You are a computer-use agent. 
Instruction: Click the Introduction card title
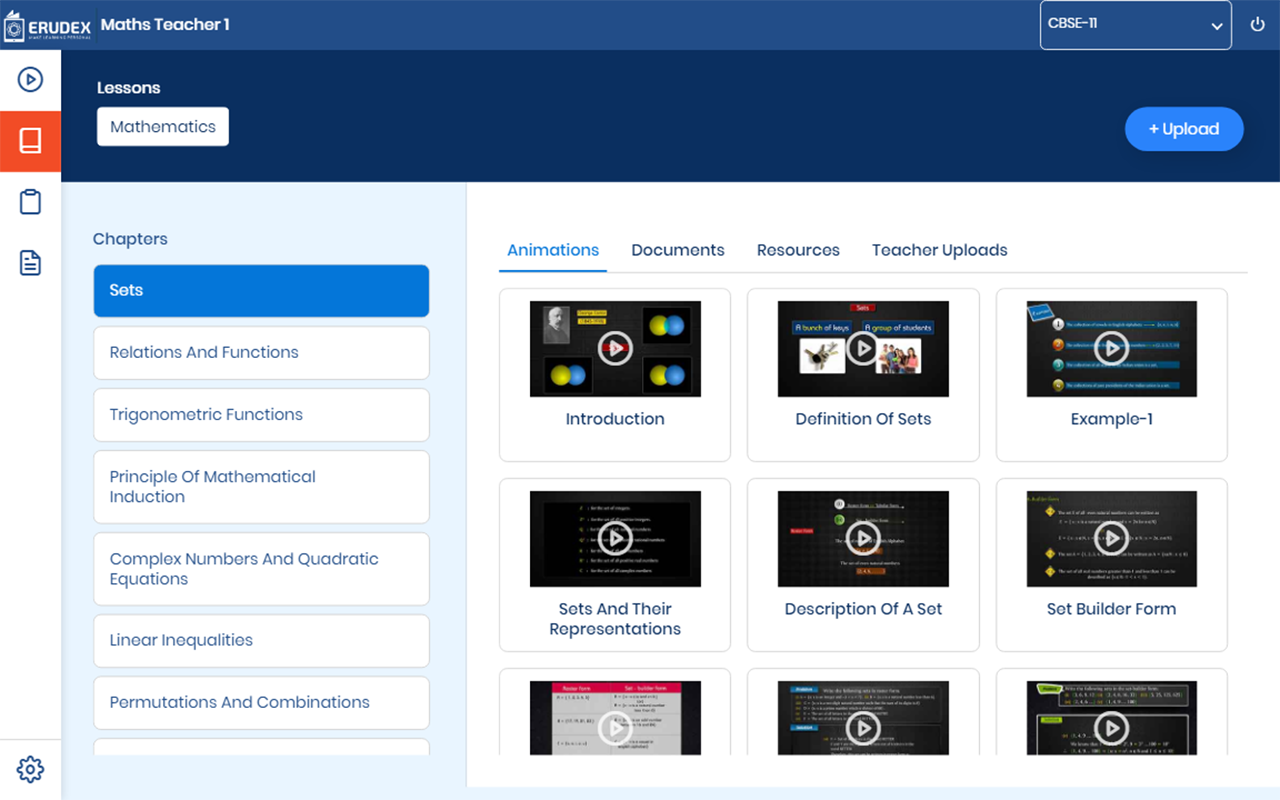click(615, 419)
